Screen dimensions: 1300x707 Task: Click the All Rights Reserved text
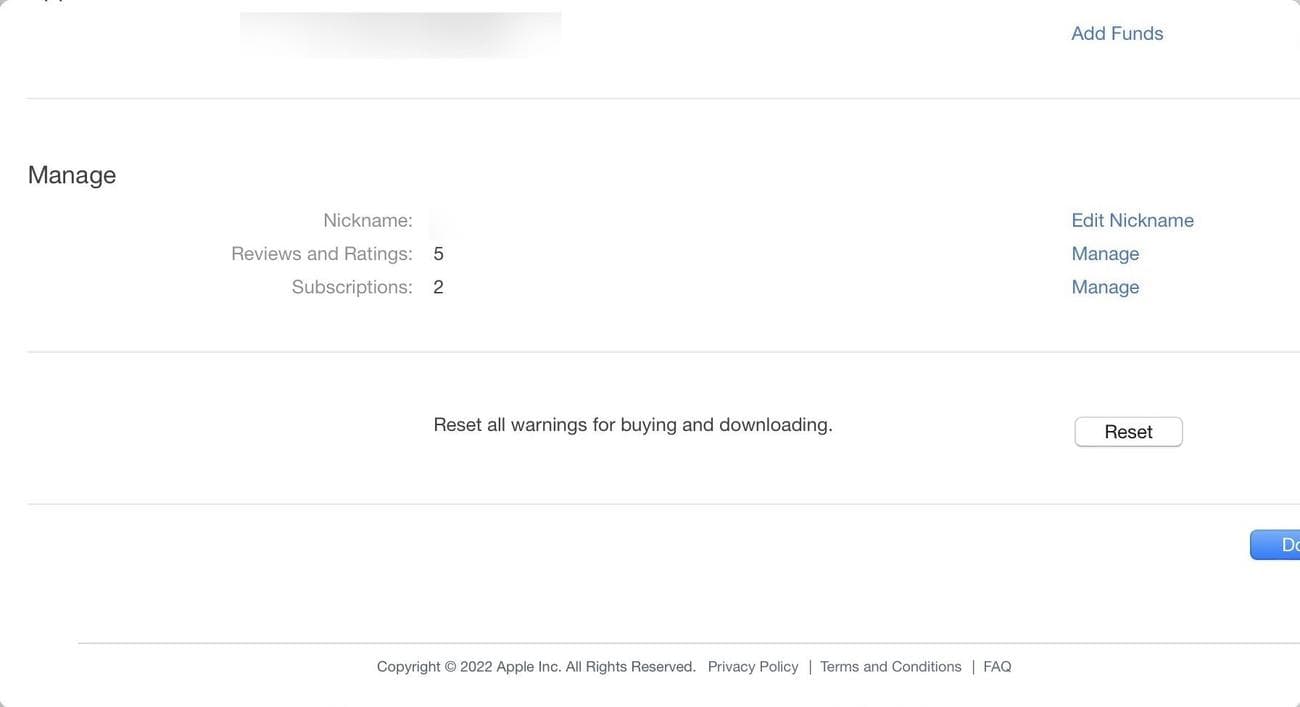630,667
